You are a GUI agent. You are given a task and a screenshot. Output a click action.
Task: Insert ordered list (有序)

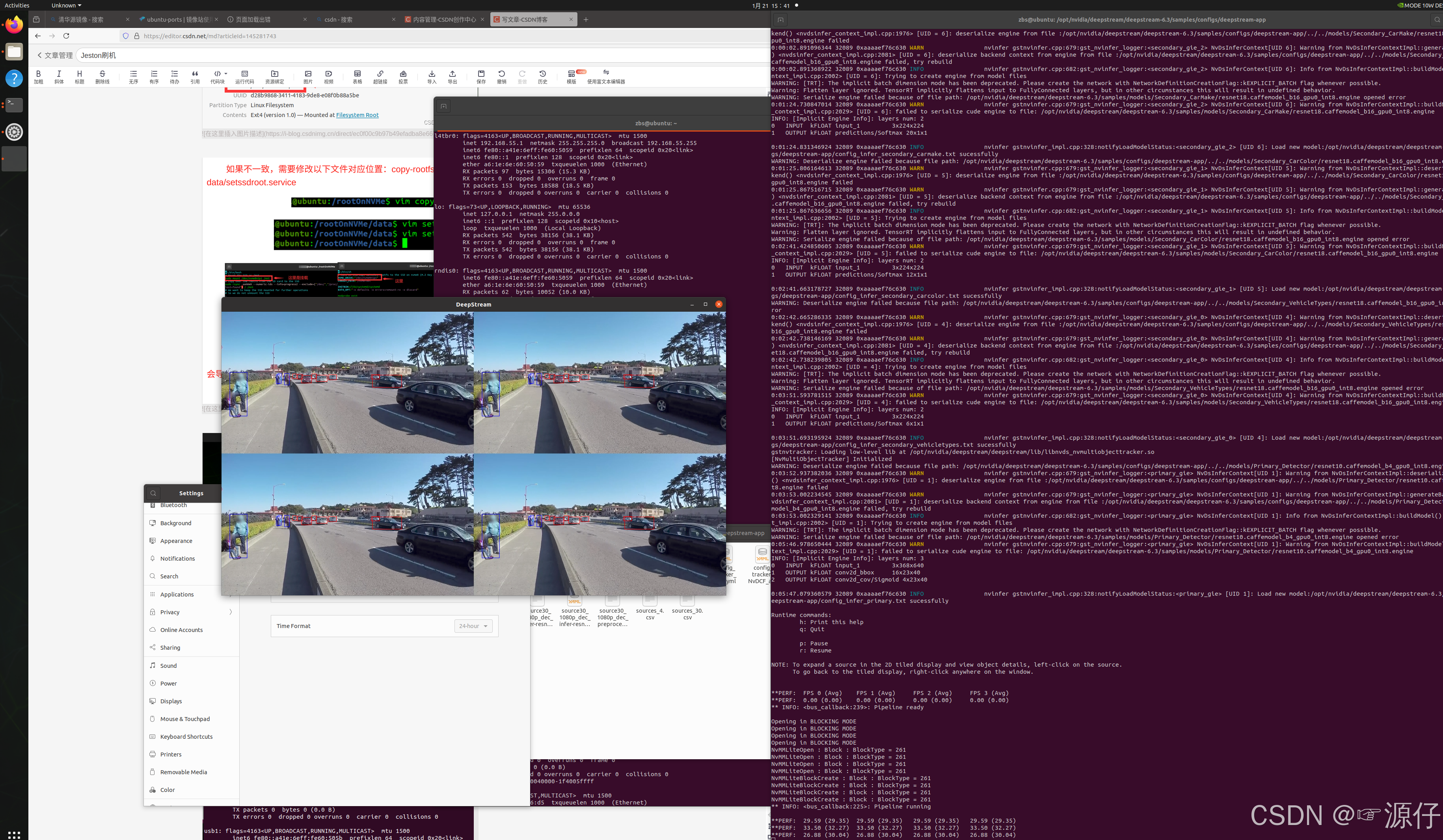[x=154, y=77]
